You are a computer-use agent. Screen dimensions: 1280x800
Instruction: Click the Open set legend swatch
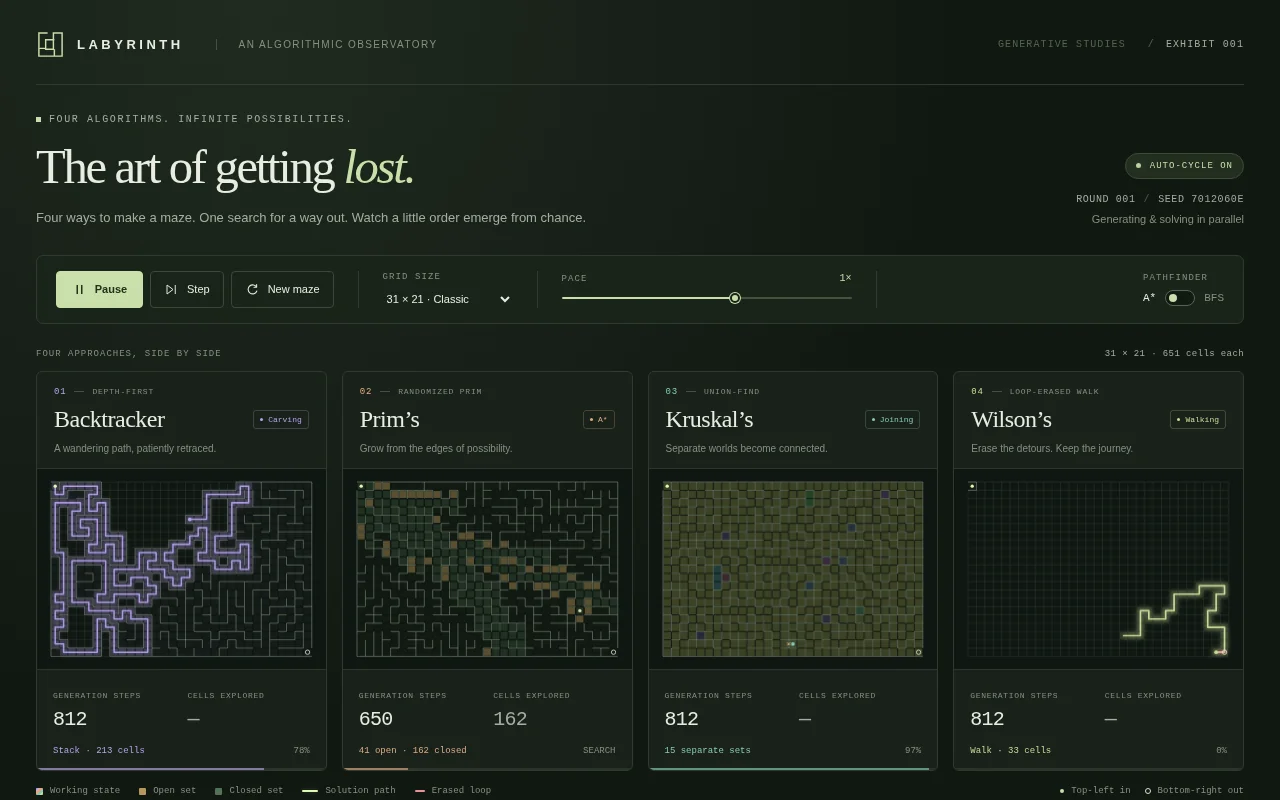pos(142,791)
